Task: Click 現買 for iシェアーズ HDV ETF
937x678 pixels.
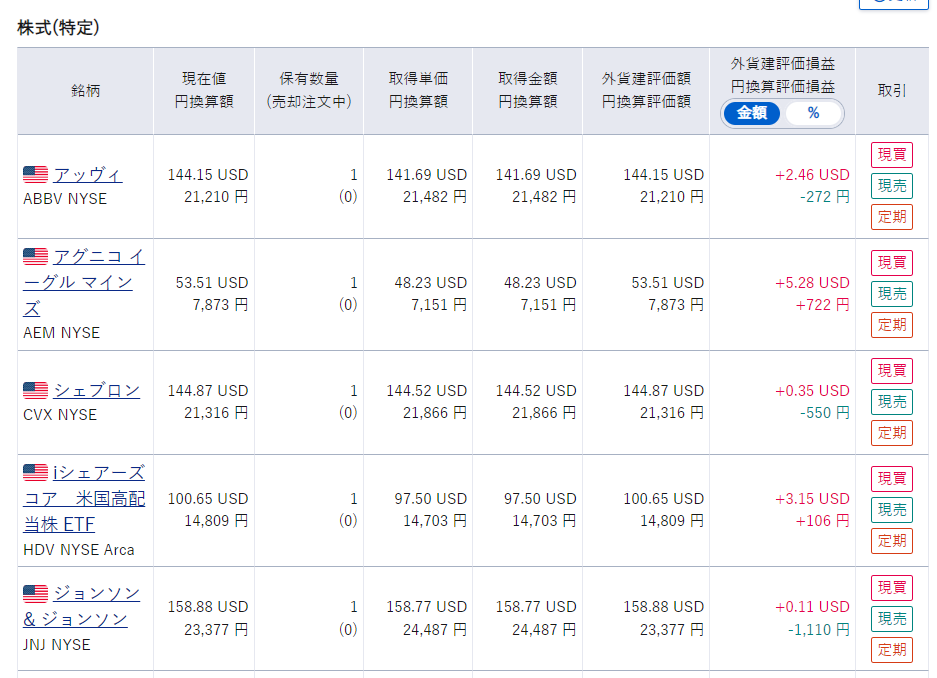Action: 891,479
